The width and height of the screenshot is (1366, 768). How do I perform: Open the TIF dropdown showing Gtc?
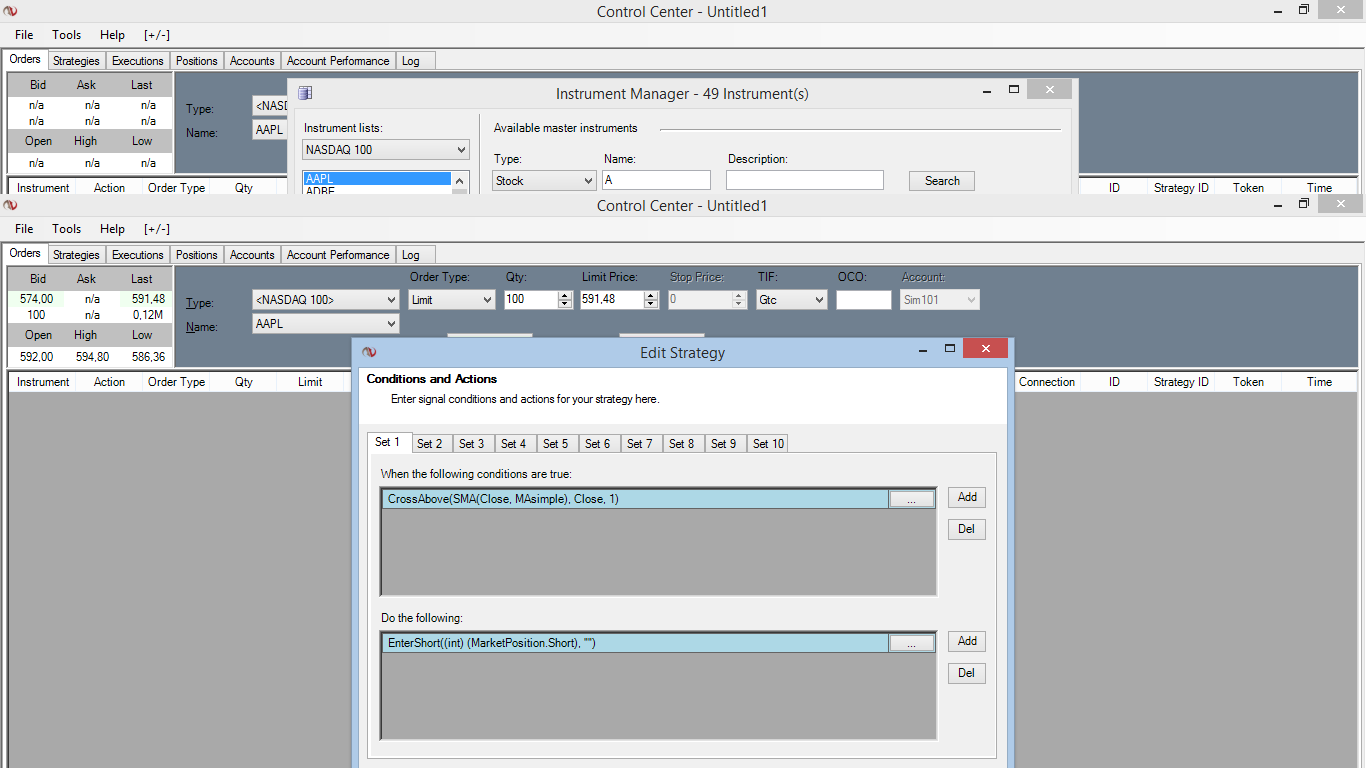792,300
